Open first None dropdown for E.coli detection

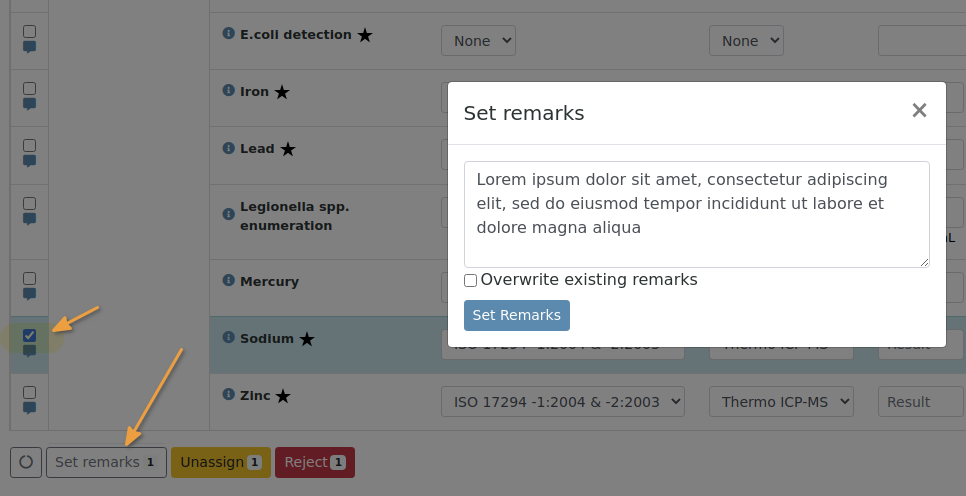pos(478,41)
